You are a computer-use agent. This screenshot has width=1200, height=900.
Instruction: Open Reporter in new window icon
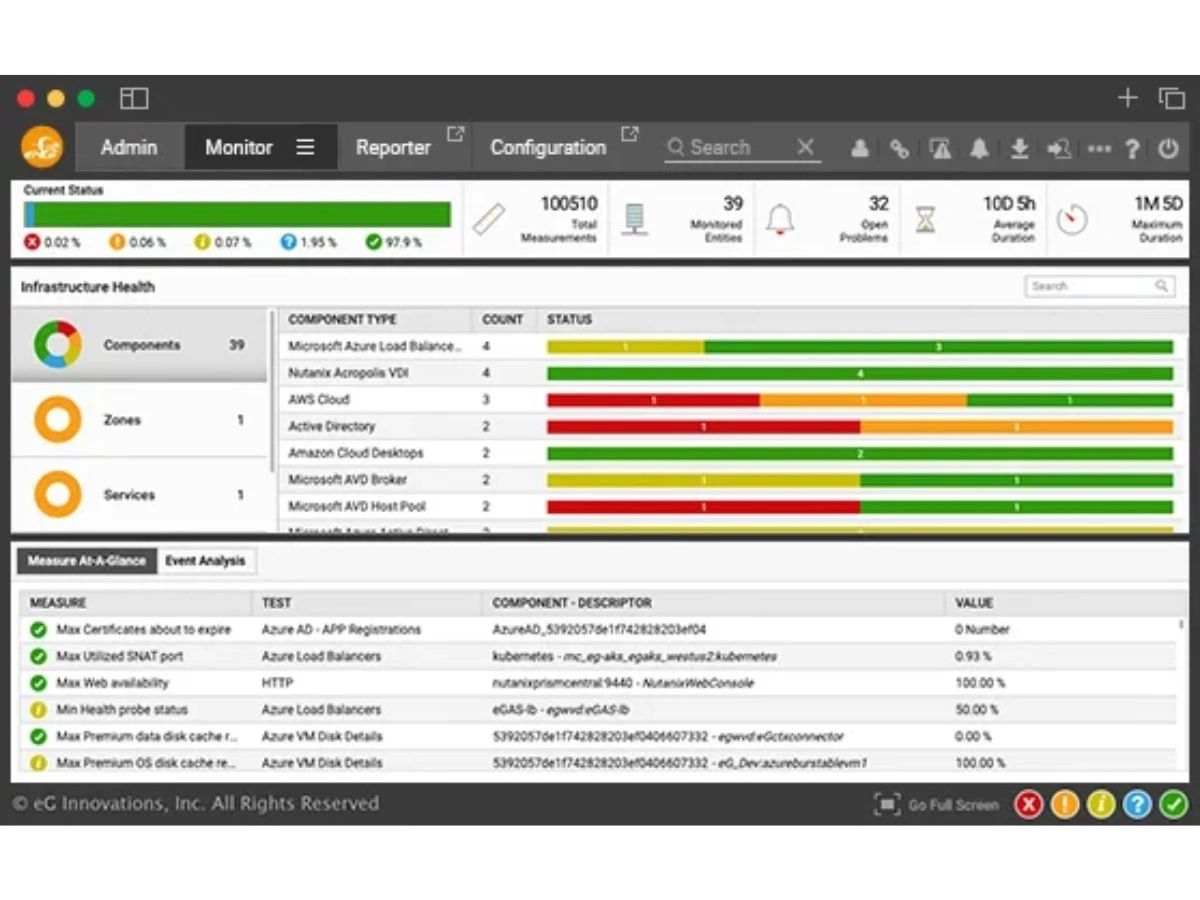coord(455,133)
